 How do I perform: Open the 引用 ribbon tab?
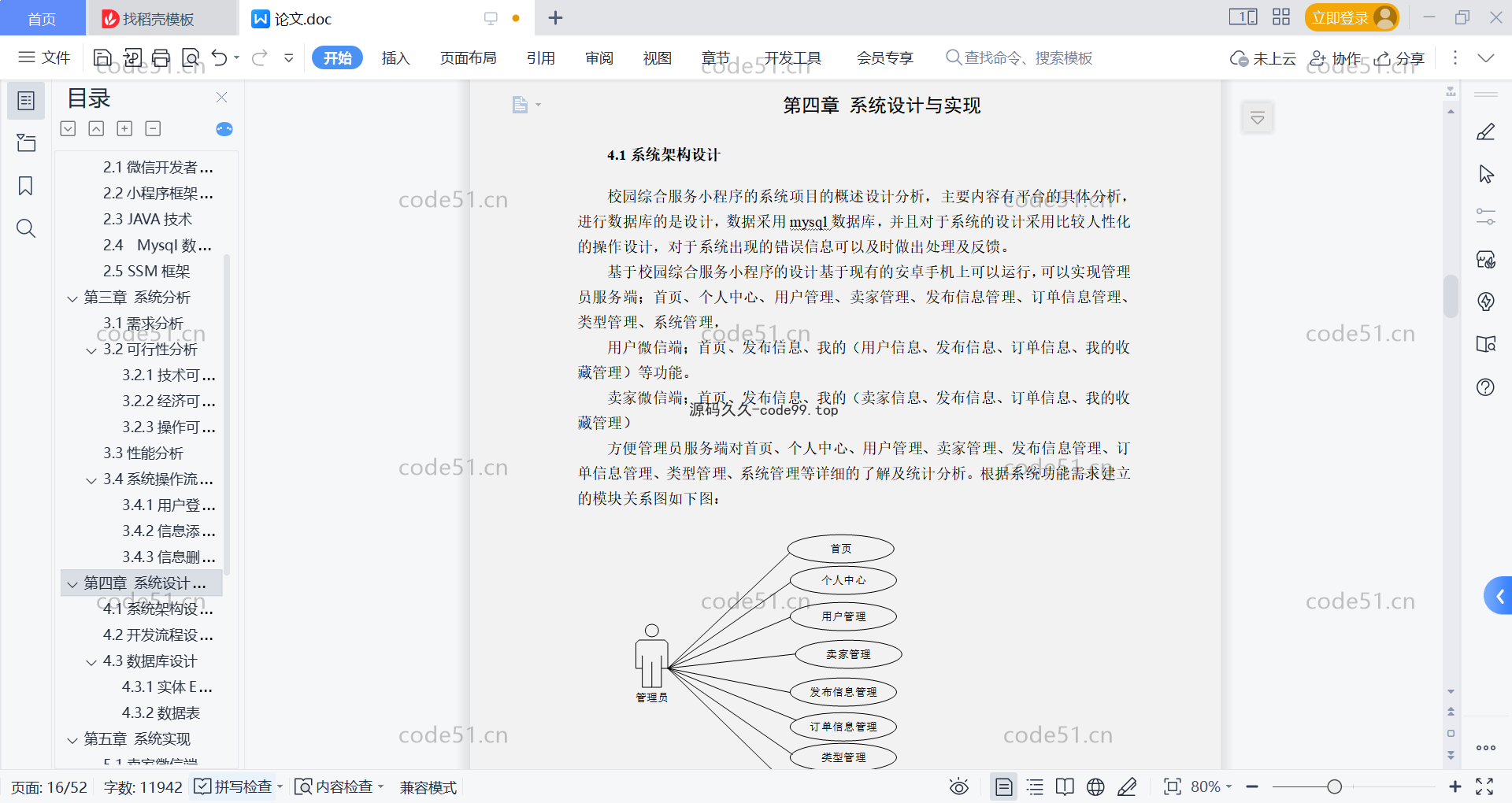click(x=541, y=57)
